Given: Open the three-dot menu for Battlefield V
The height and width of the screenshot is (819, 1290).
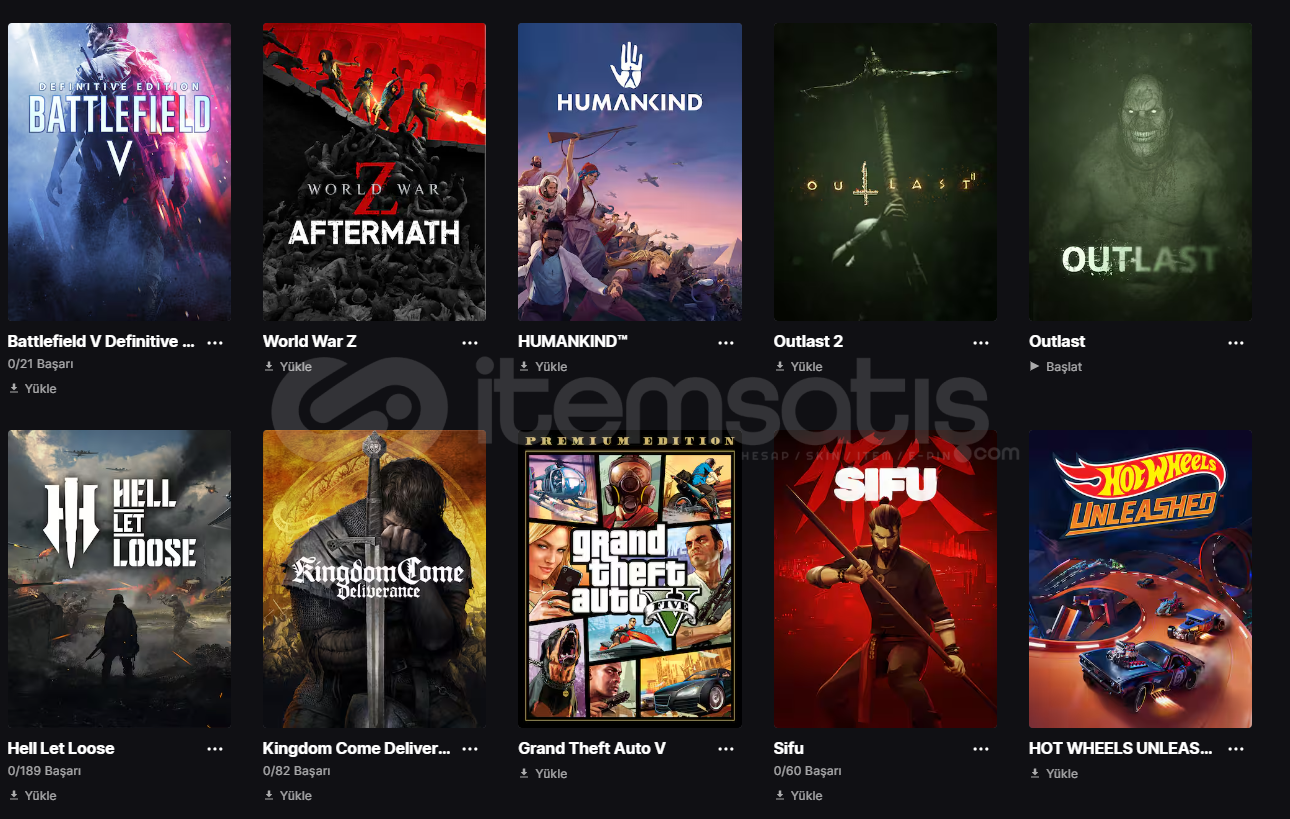Looking at the screenshot, I should [x=215, y=342].
